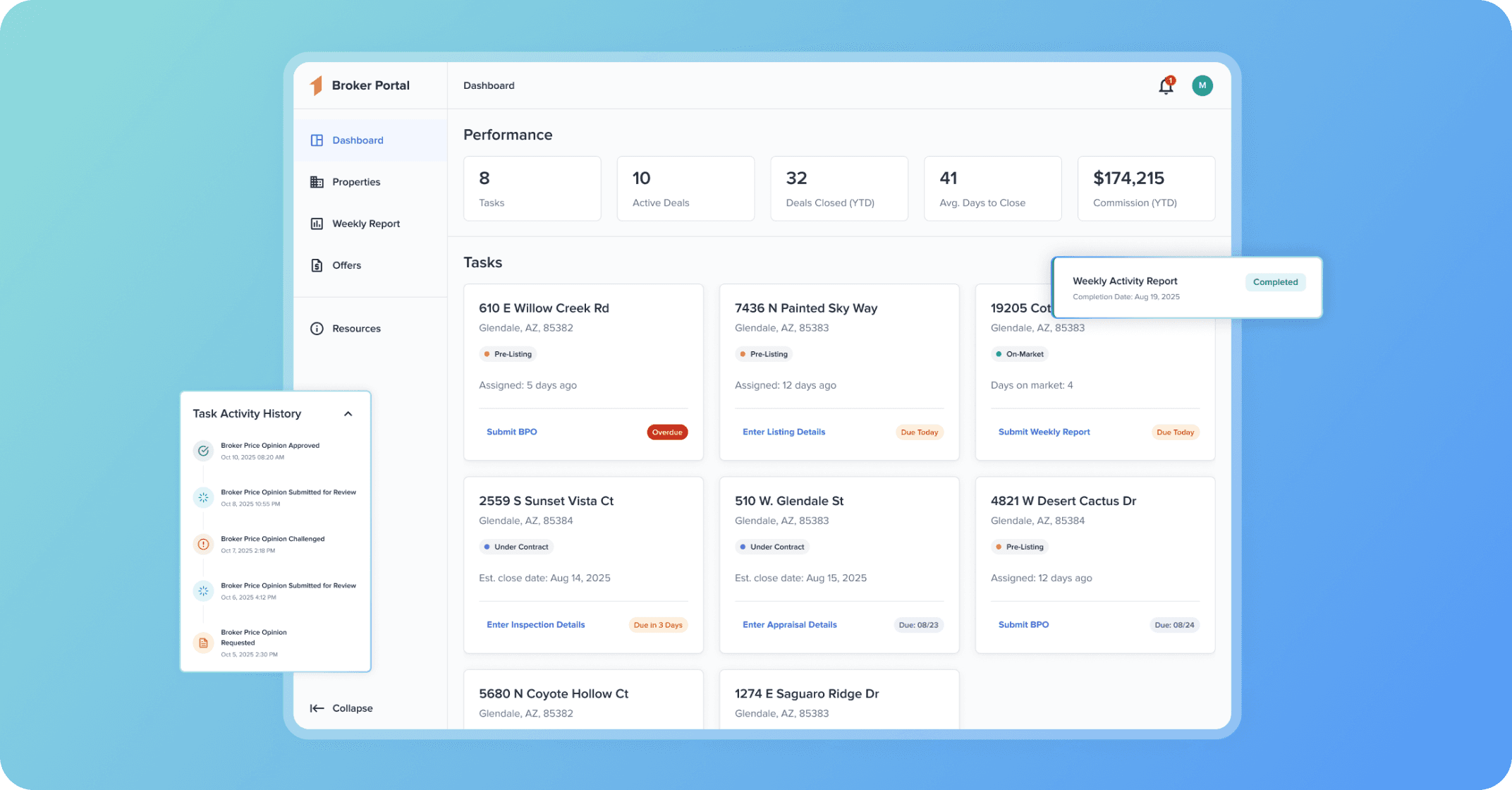Click the Properties building icon

(x=317, y=182)
